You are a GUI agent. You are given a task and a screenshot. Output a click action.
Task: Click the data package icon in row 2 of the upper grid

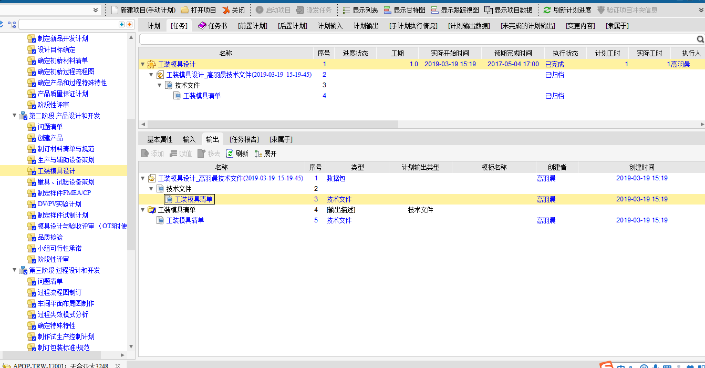(160, 75)
